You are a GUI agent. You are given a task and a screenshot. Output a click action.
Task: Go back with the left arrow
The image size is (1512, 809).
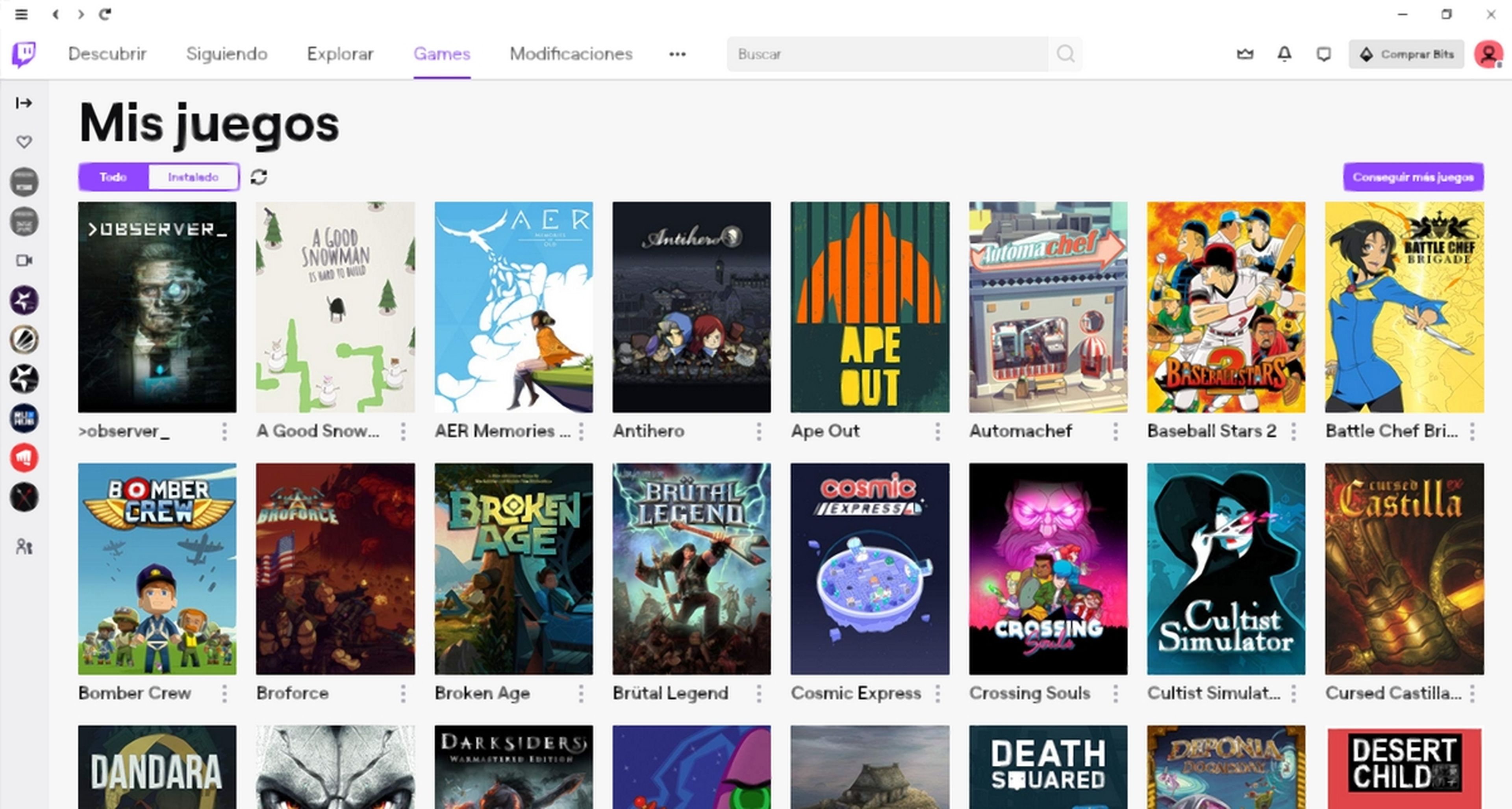pyautogui.click(x=55, y=14)
